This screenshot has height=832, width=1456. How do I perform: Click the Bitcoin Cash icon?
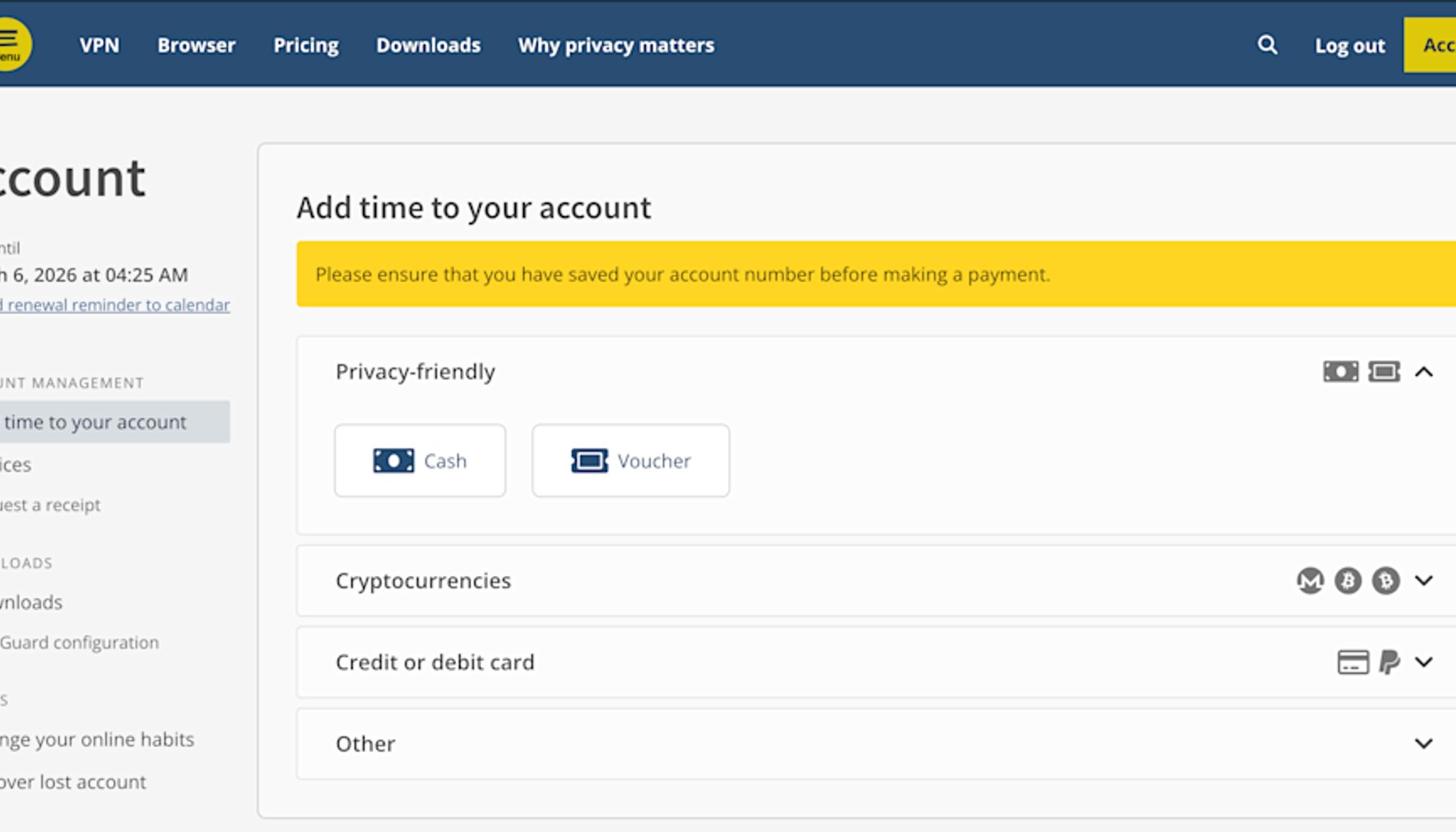pos(1384,581)
